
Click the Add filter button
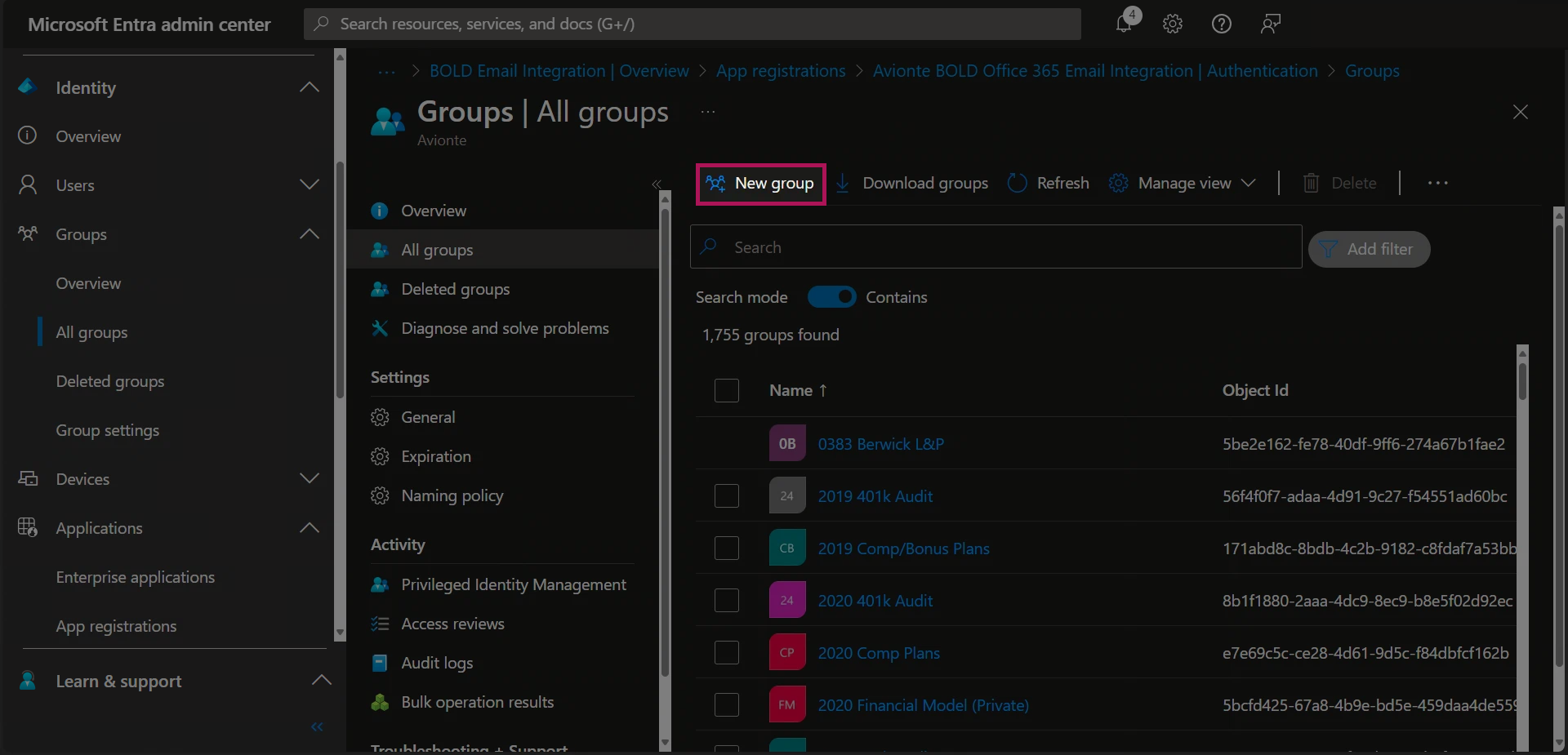1369,249
